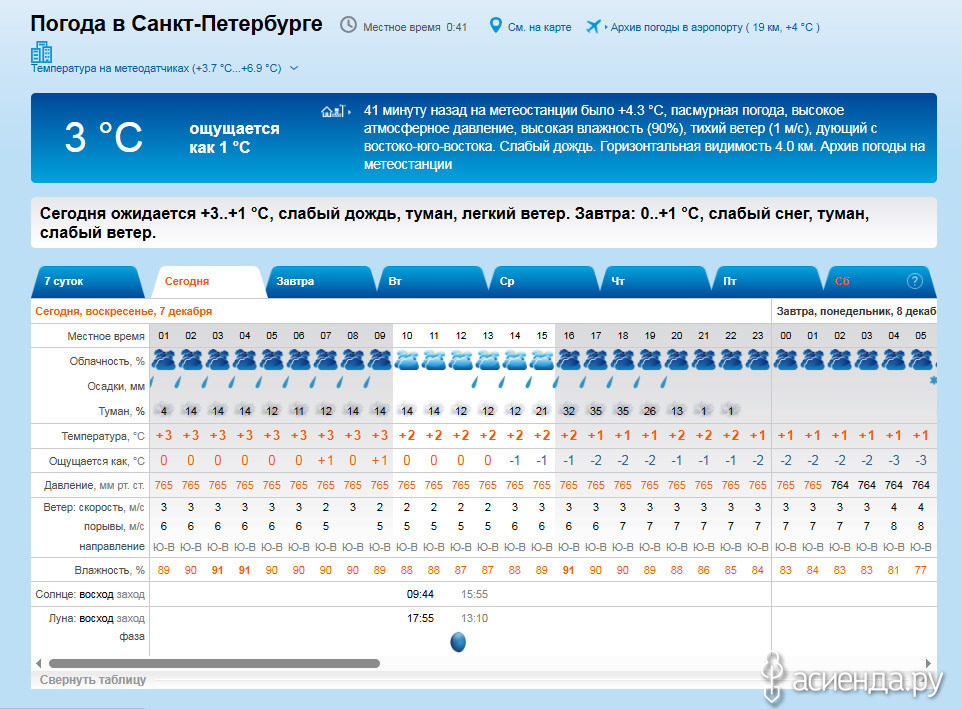Click the moon phase icon
Screen dimensions: 962x709
[458, 642]
